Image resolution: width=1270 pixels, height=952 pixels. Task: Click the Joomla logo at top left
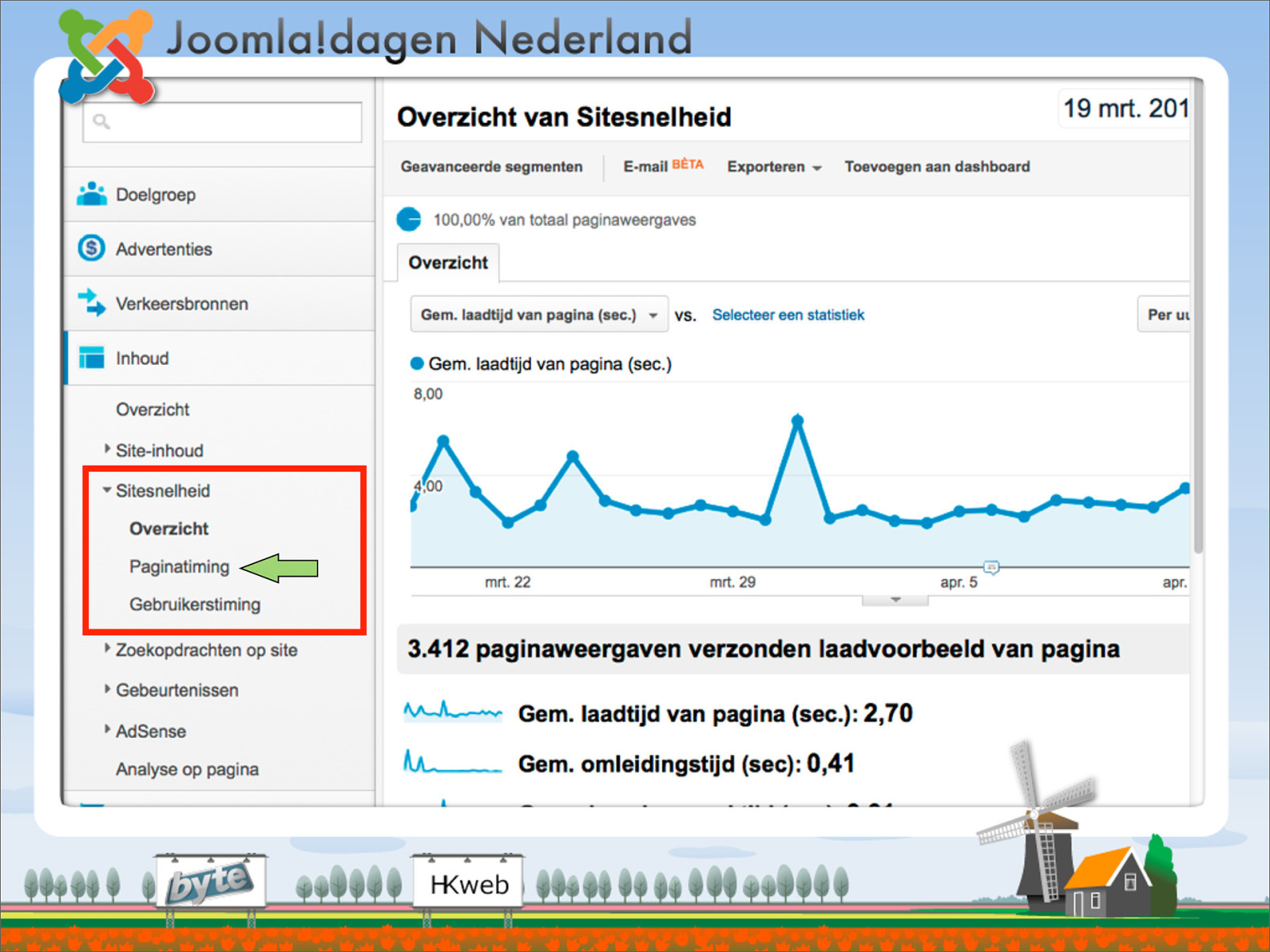point(107,57)
